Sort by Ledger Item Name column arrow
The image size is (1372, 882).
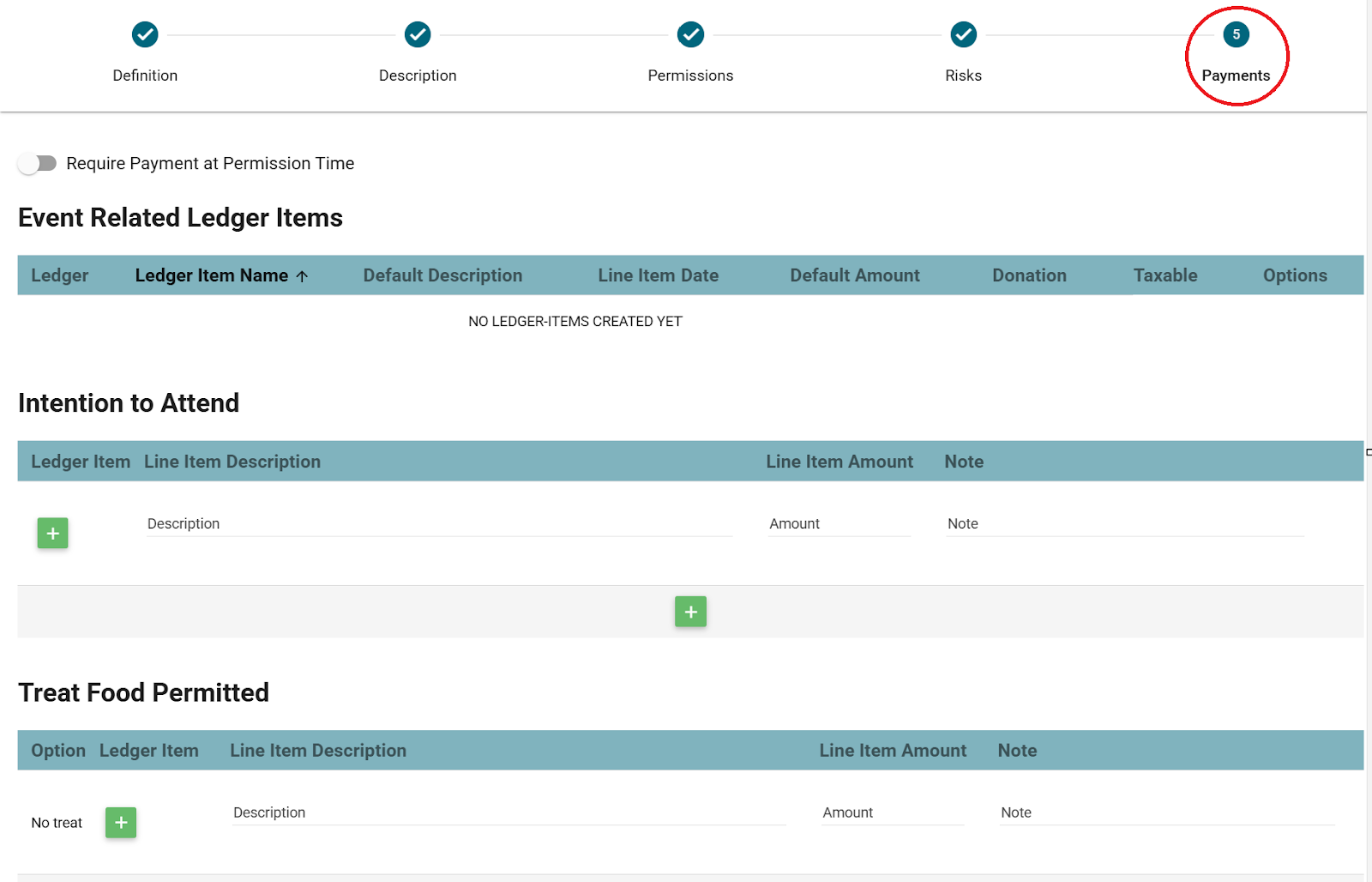[x=302, y=276]
